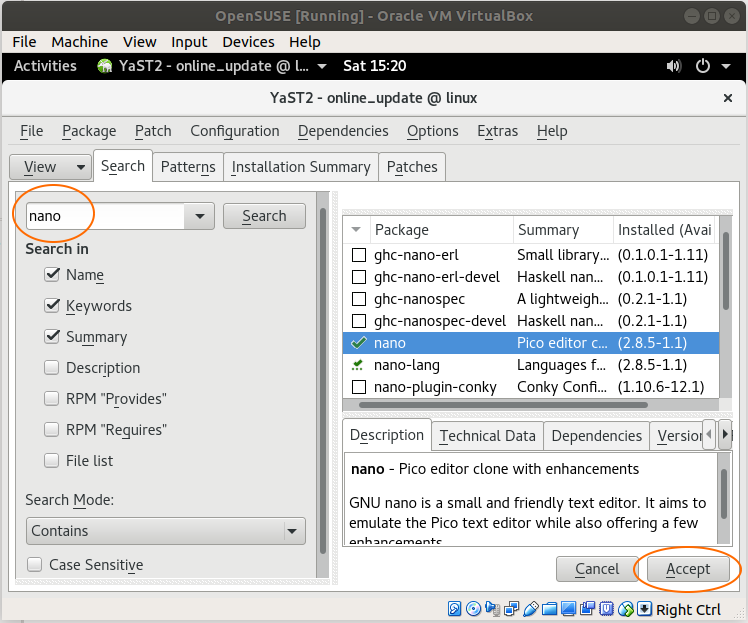
Task: Open the lower Dependencies detail tab
Action: [596, 436]
